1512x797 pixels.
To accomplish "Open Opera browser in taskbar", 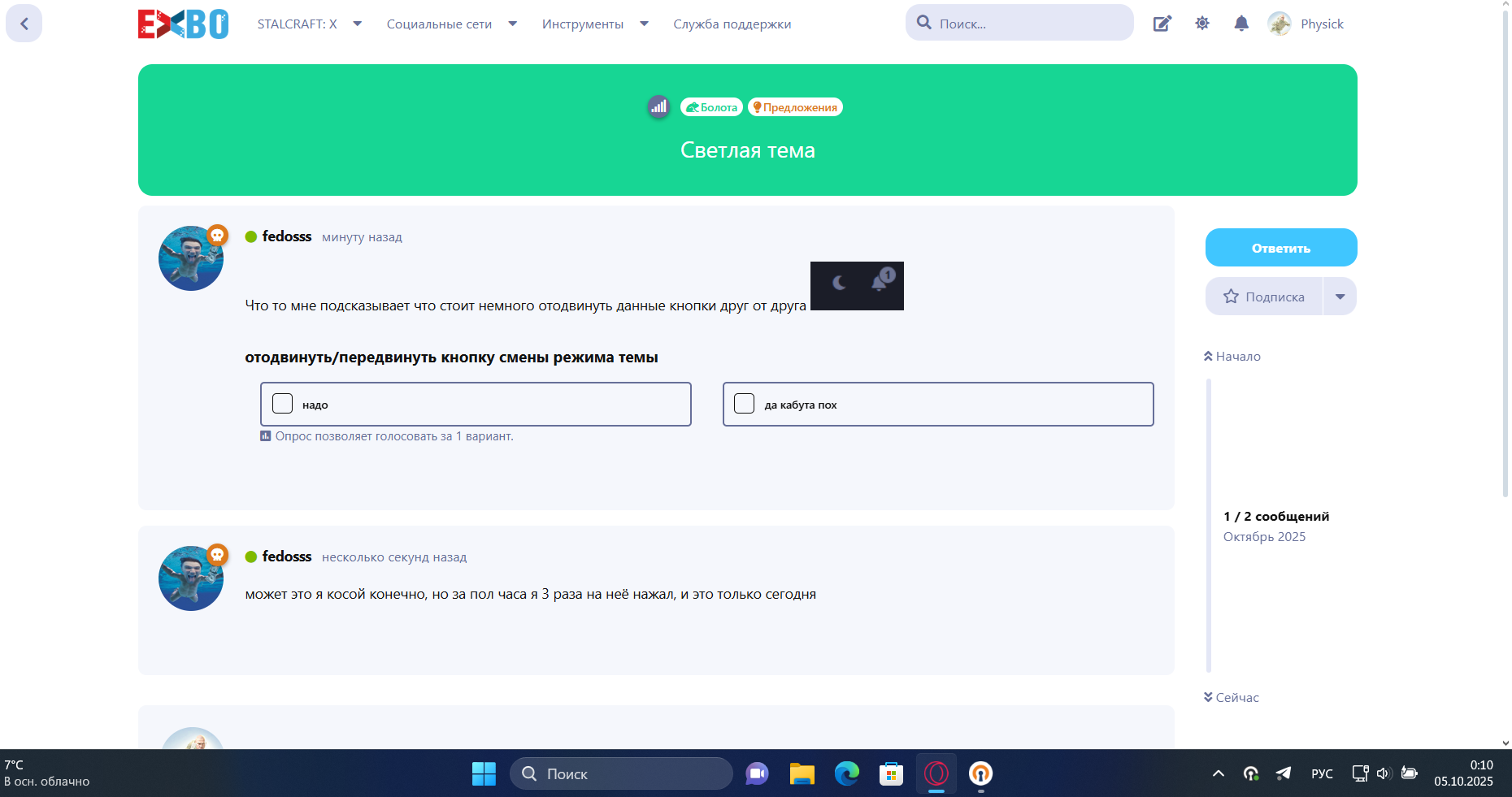I will [936, 773].
